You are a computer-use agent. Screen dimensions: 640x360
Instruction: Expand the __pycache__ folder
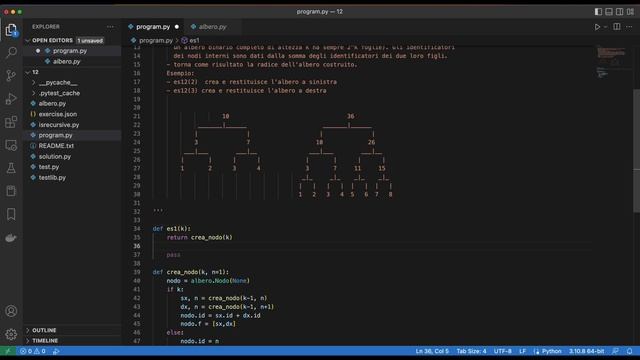pos(58,82)
